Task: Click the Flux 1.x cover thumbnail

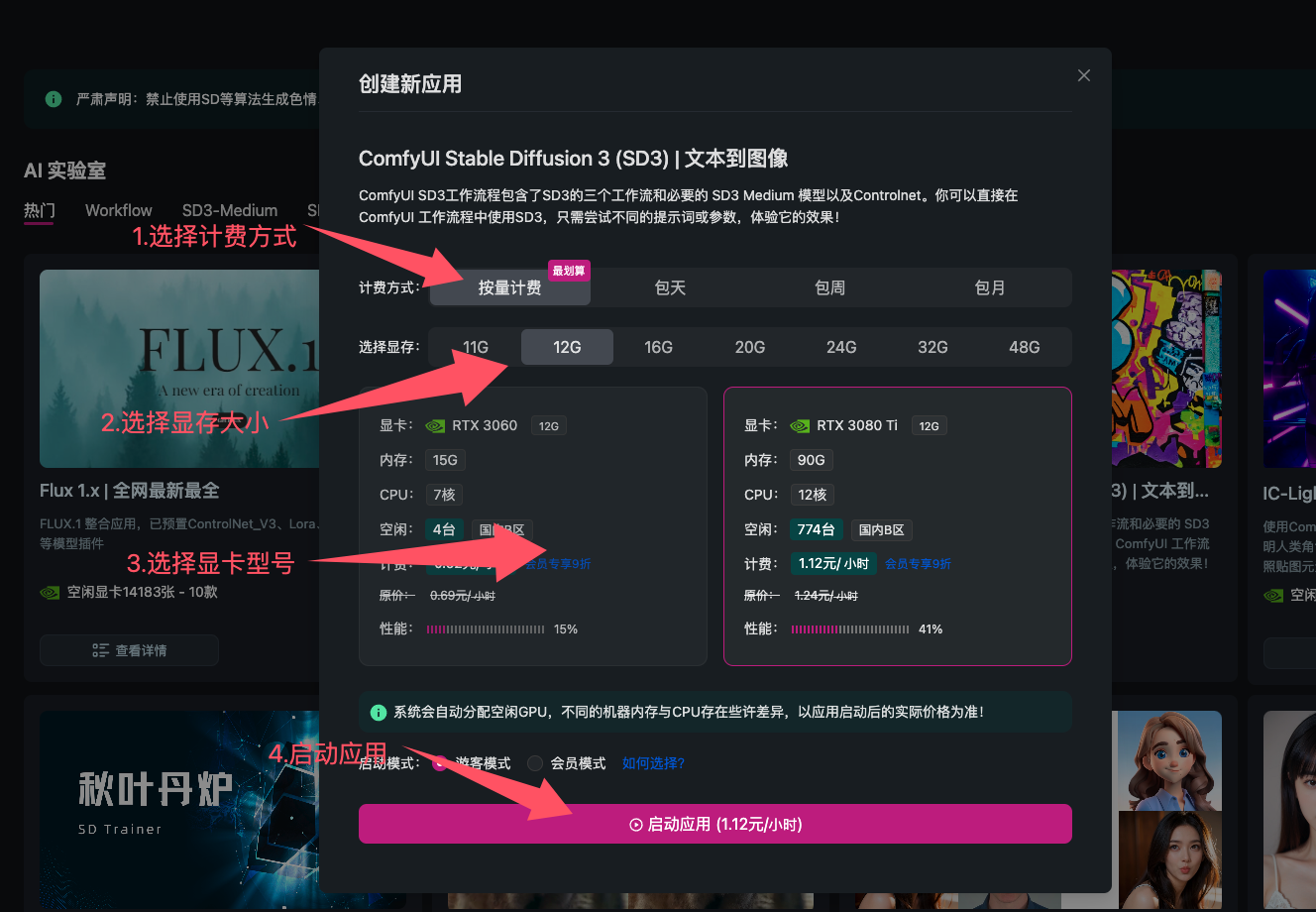Action: (178, 368)
